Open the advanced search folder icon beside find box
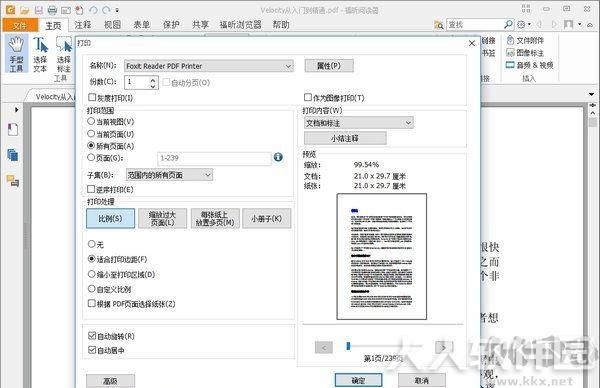 tap(439, 25)
